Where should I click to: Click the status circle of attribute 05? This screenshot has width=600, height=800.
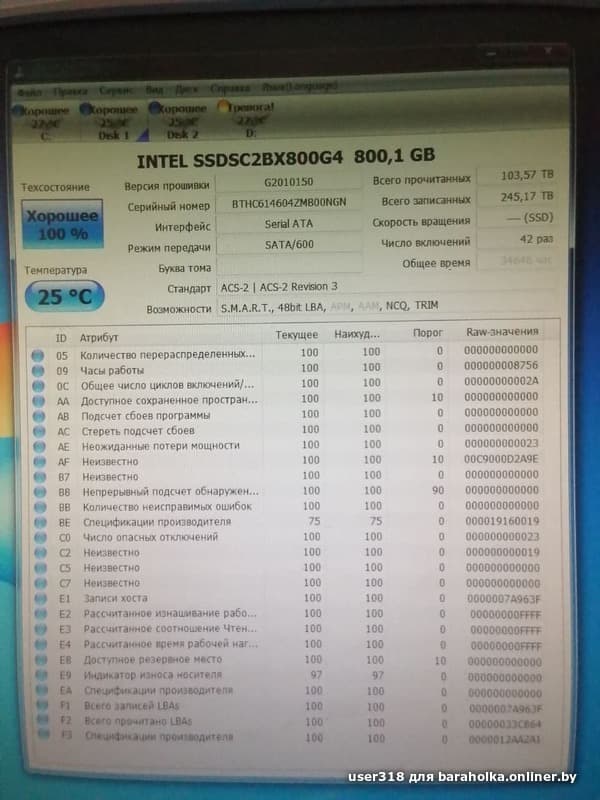38,356
